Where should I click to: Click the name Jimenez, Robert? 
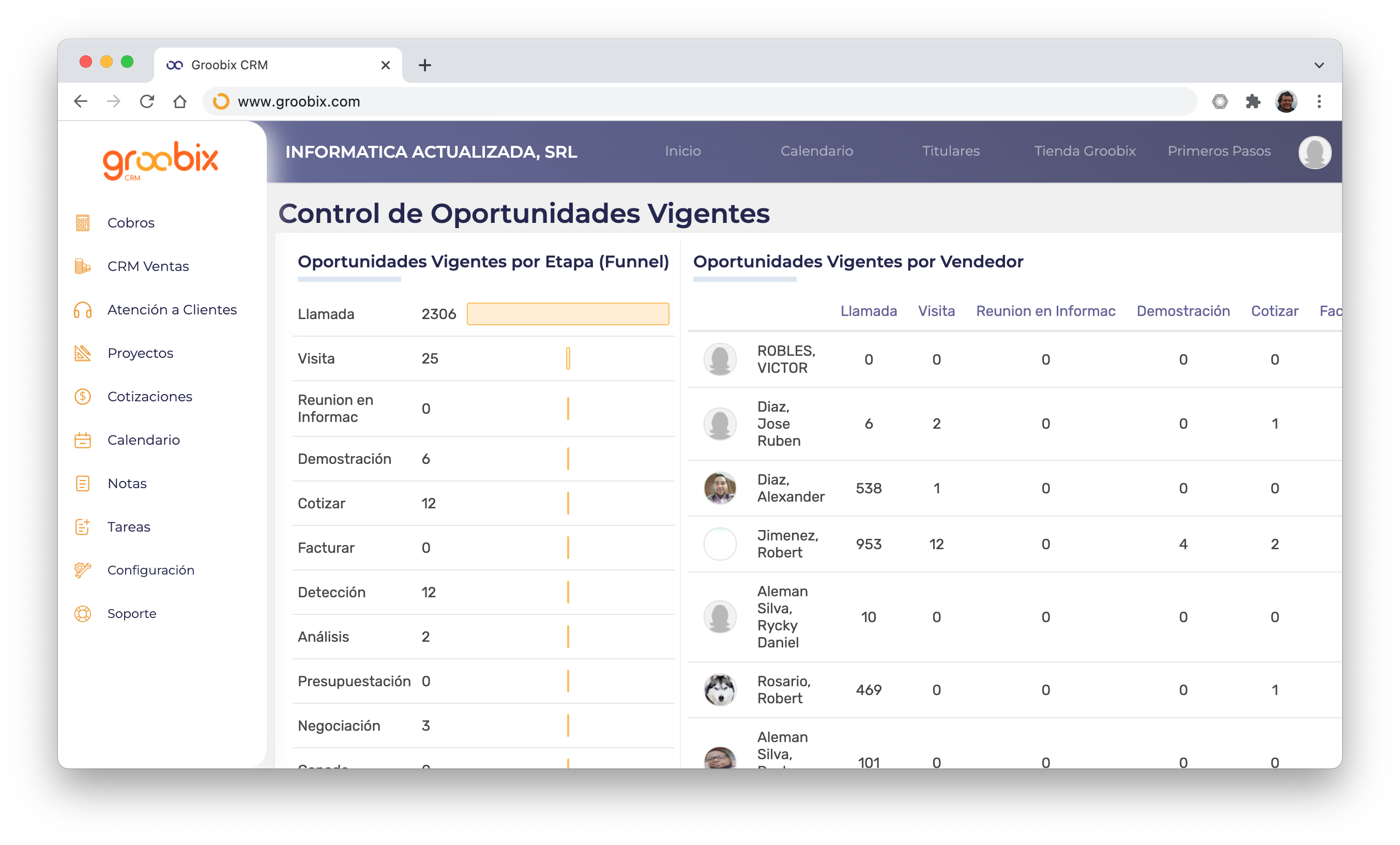coord(787,544)
